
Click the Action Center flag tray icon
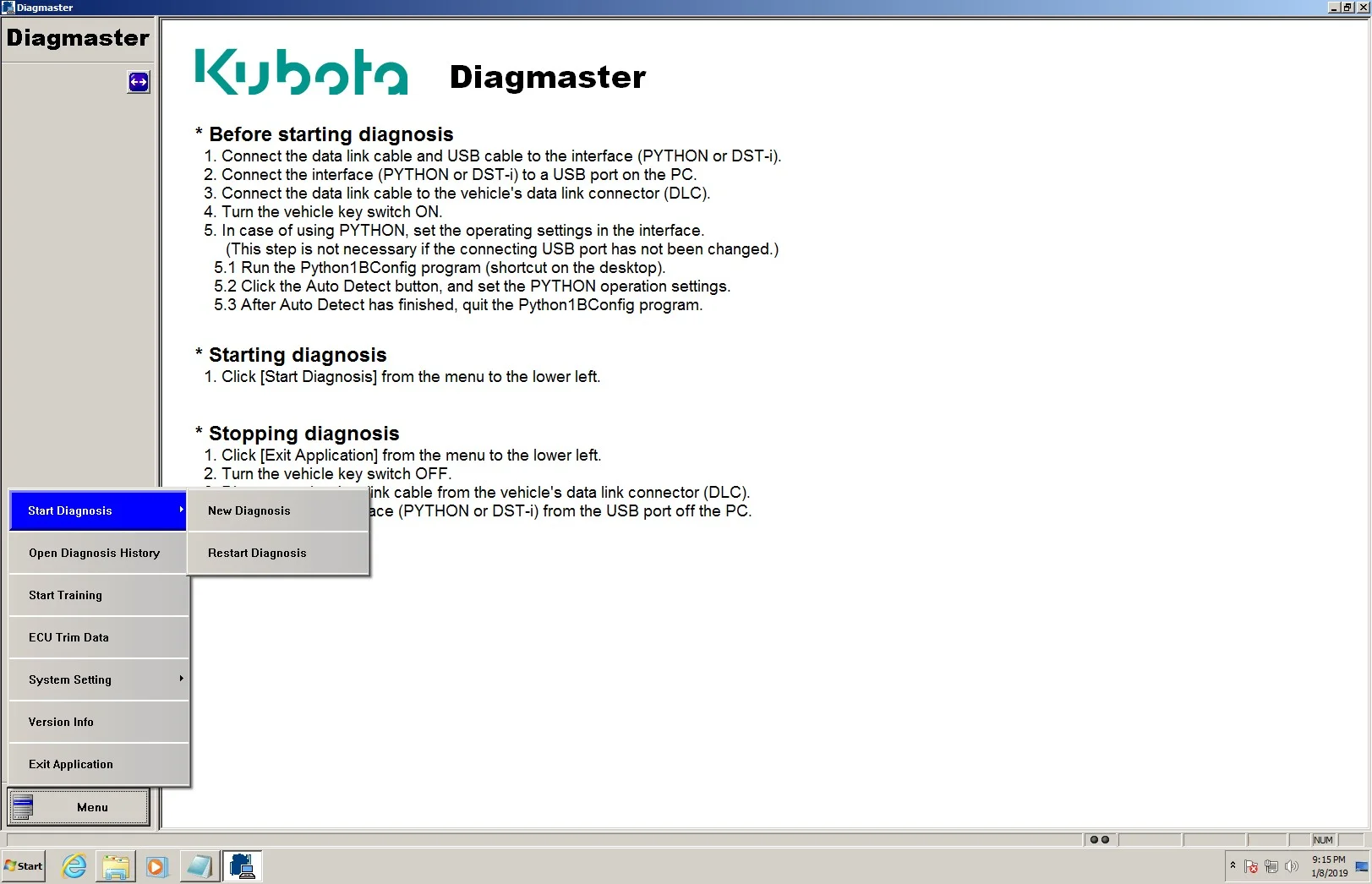1251,866
